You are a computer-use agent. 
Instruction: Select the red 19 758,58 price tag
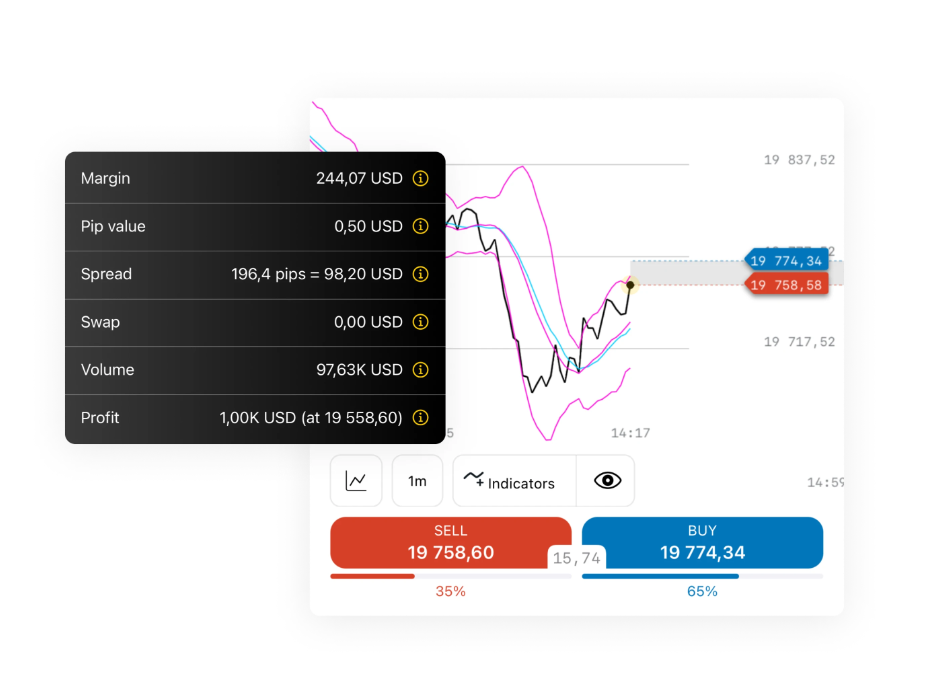point(786,285)
